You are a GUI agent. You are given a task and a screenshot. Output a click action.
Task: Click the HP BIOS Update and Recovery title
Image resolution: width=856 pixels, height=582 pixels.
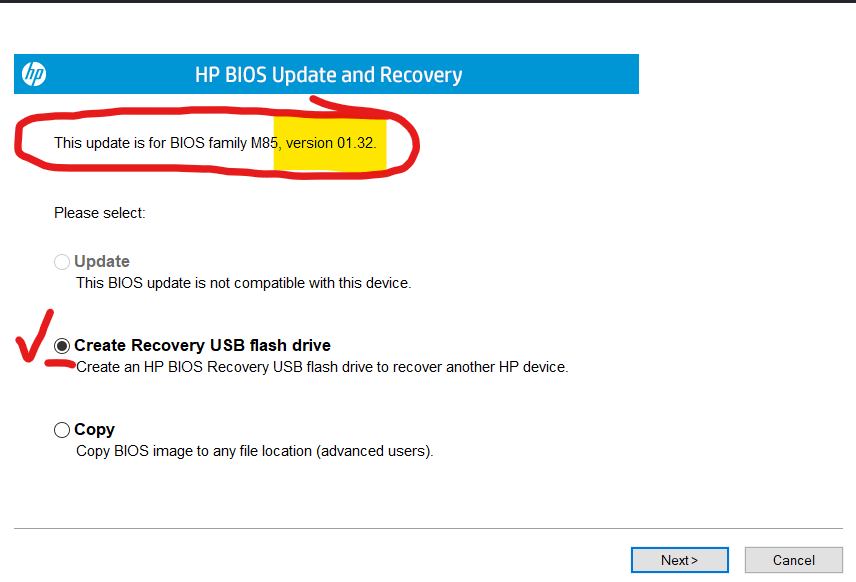329,75
